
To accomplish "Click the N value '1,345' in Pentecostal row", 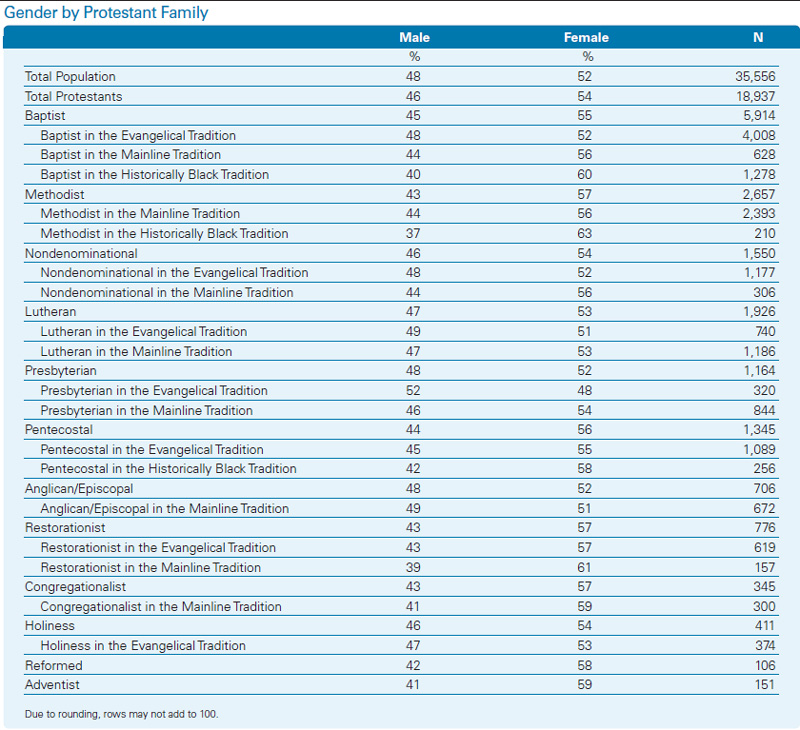I will click(x=759, y=430).
